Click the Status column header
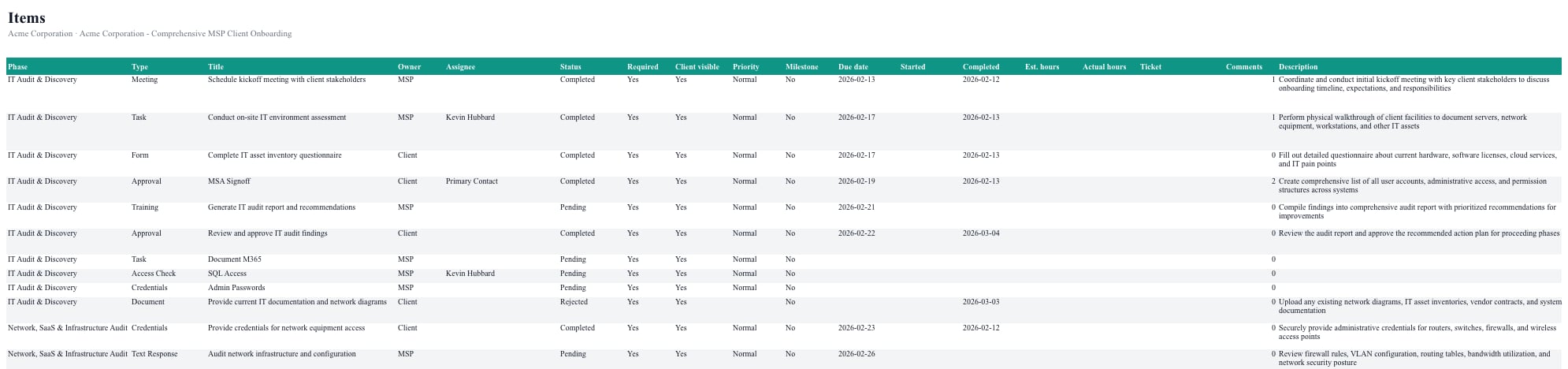The image size is (1568, 369). tap(570, 67)
